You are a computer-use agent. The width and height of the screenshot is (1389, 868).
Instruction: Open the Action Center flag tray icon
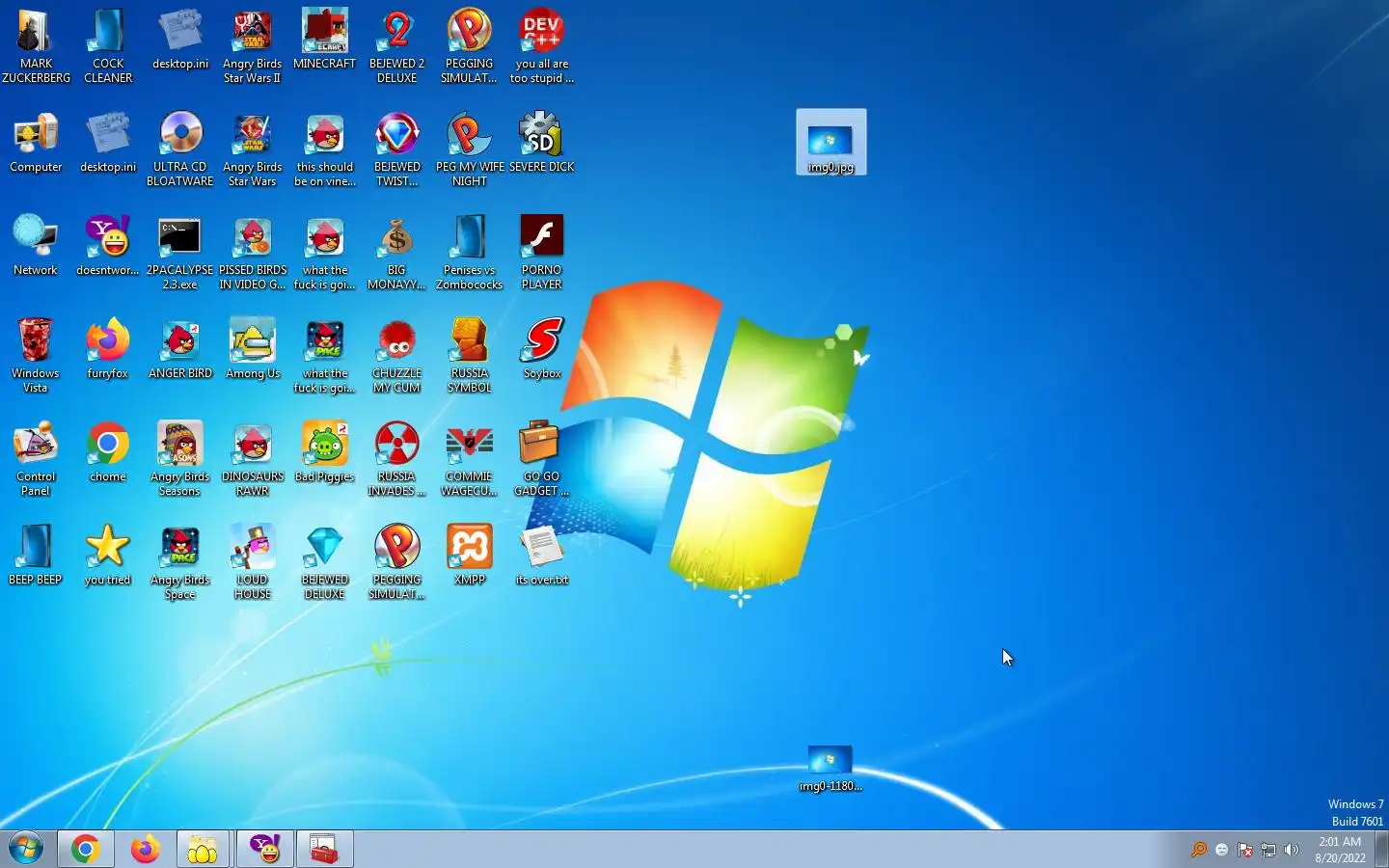click(x=1245, y=850)
